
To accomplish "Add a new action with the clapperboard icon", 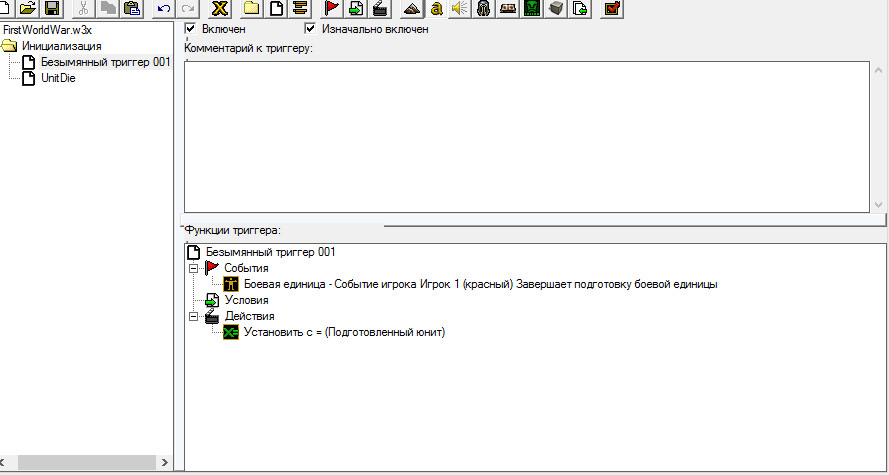I will [x=380, y=8].
